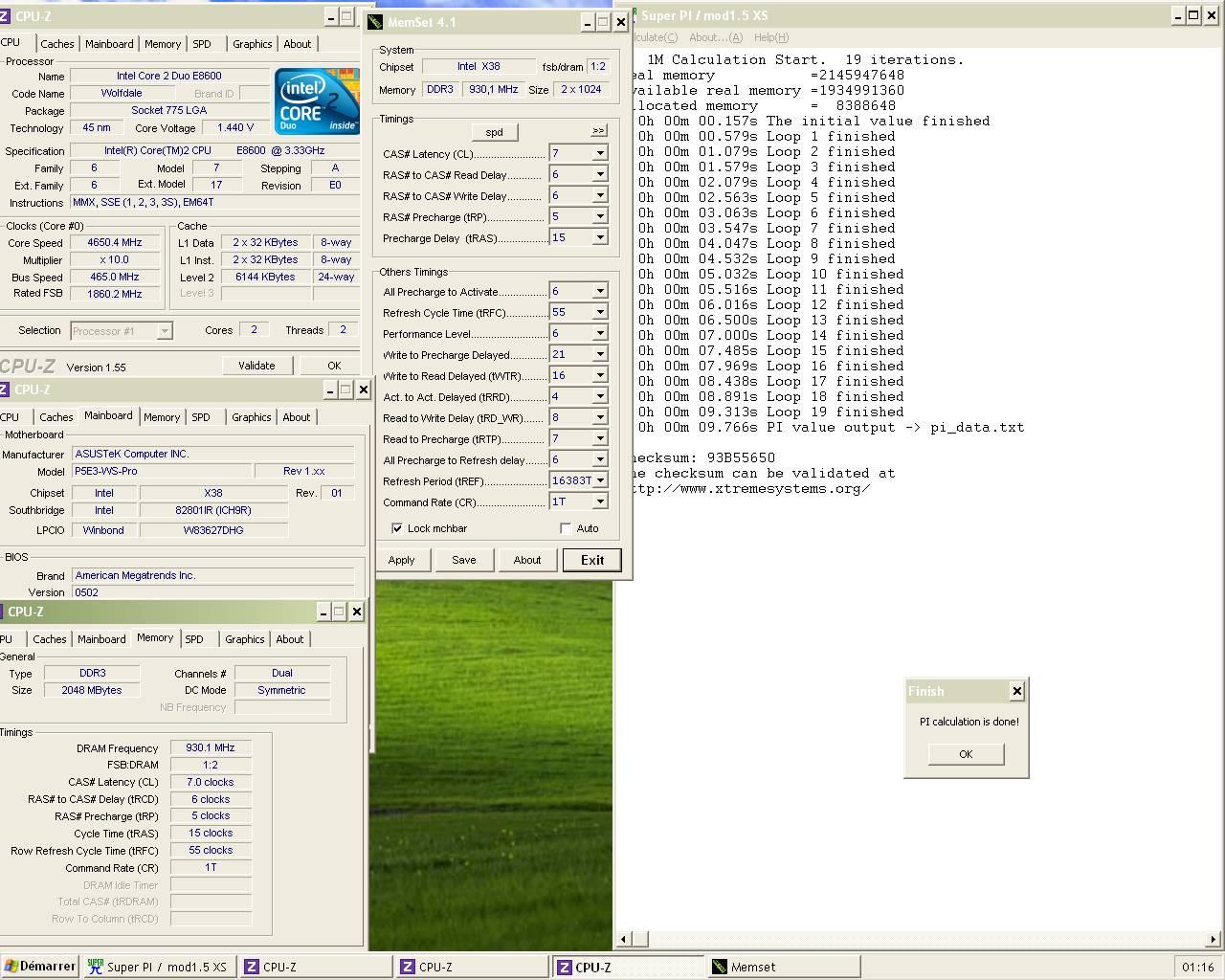Click the spd button in MemSet

click(x=494, y=132)
